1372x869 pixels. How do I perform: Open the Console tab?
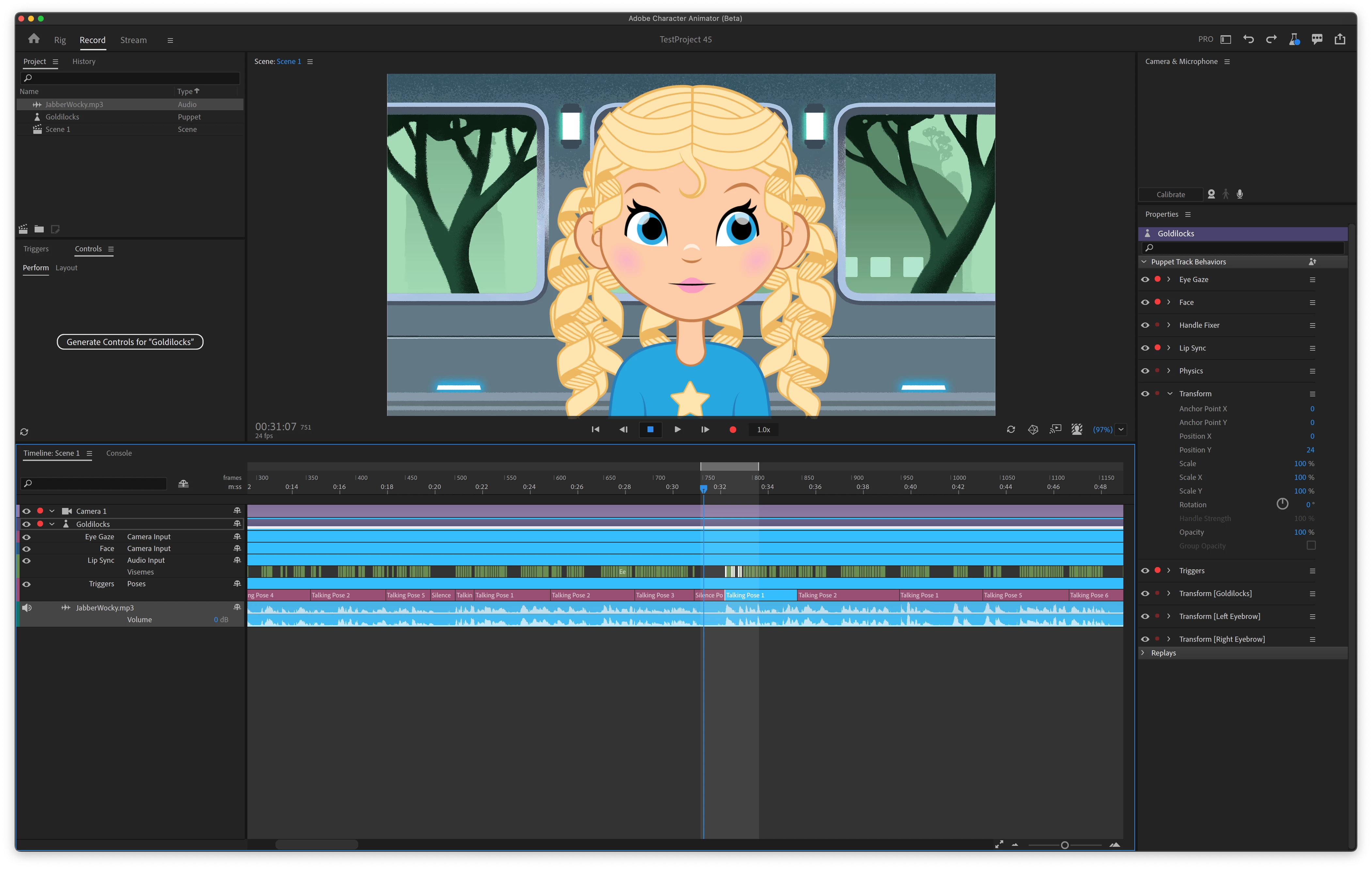click(x=118, y=453)
